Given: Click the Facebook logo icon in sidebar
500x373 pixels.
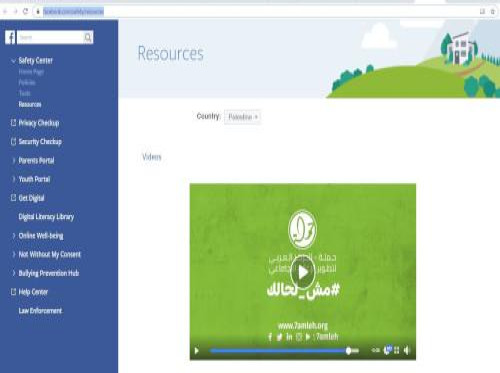Looking at the screenshot, I should tap(10, 37).
